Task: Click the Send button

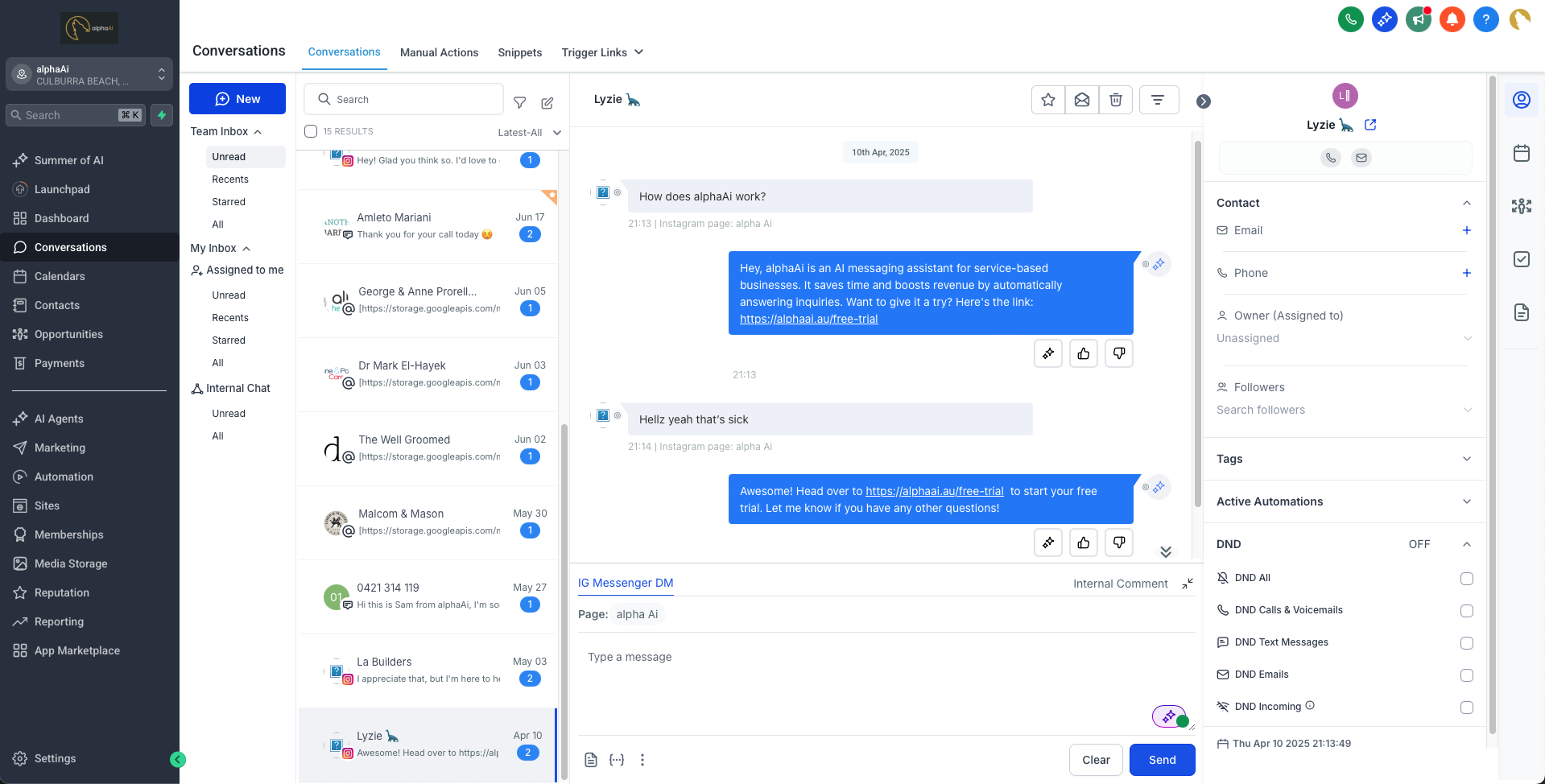Action: (x=1162, y=760)
